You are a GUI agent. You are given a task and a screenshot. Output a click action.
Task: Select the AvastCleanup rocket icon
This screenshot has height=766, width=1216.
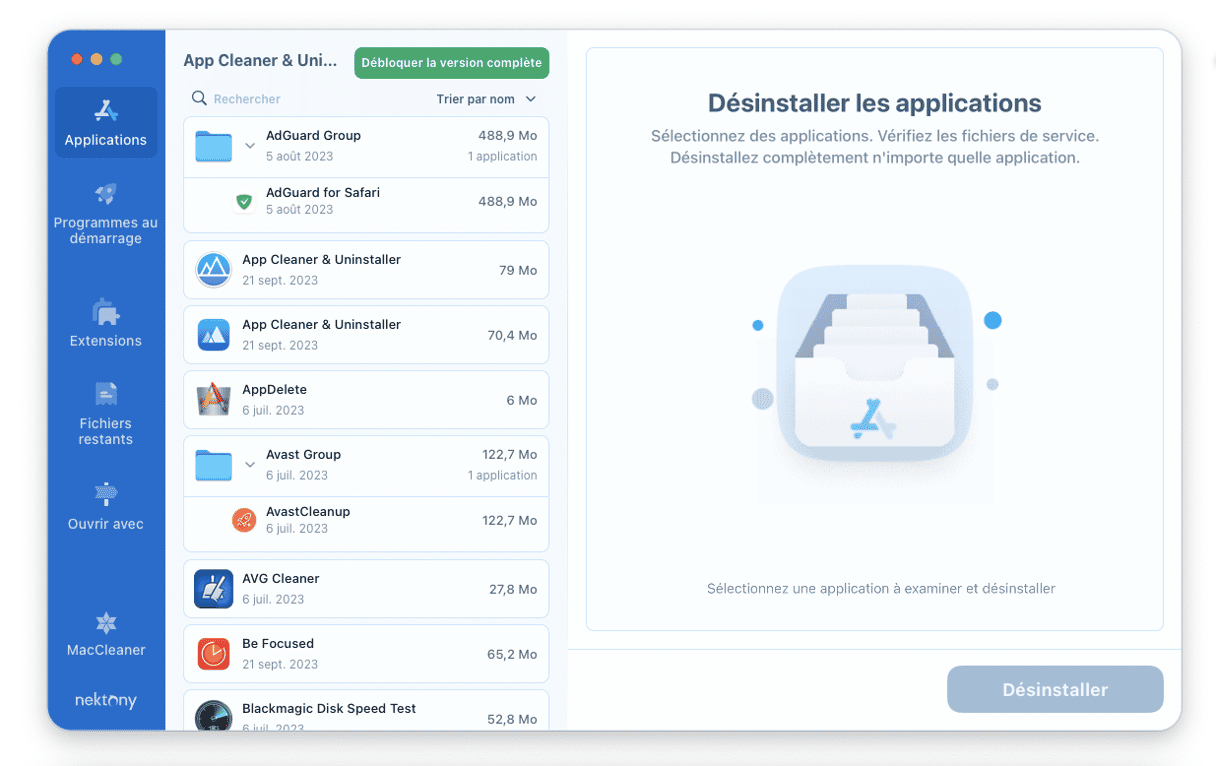(244, 520)
